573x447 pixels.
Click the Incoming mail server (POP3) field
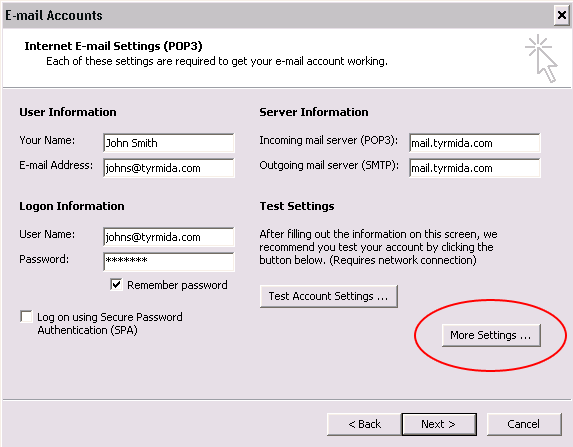tap(474, 143)
